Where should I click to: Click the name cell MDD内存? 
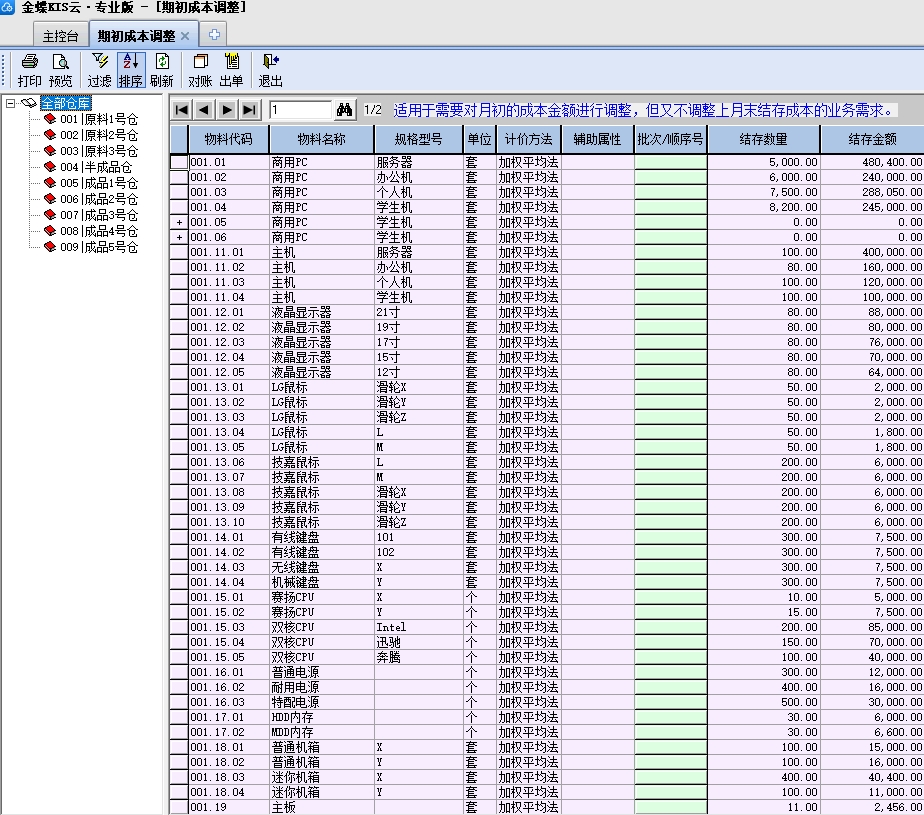(x=322, y=732)
